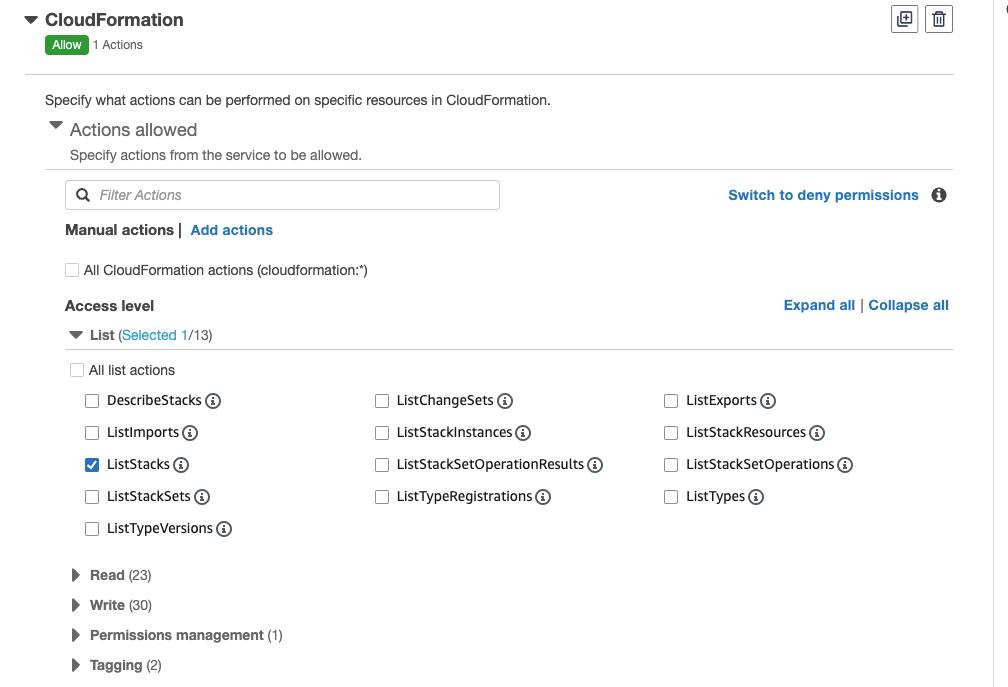Collapse the List access level section
The height and width of the screenshot is (687, 1008).
click(x=76, y=335)
